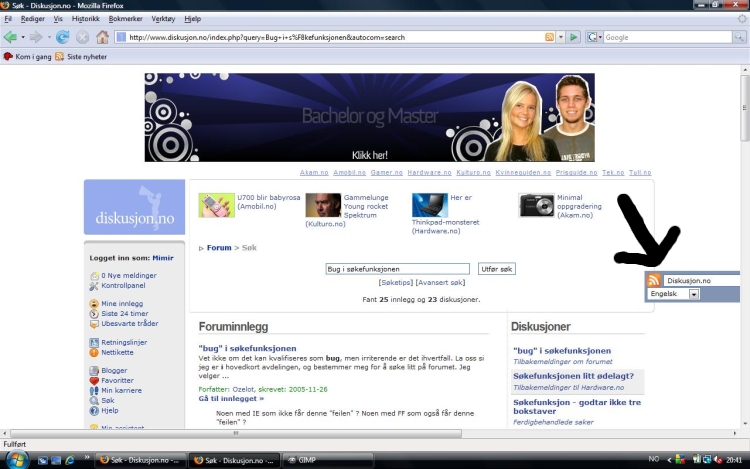Open the Prisguide.no network link
Image resolution: width=750 pixels, height=469 pixels.
(576, 173)
